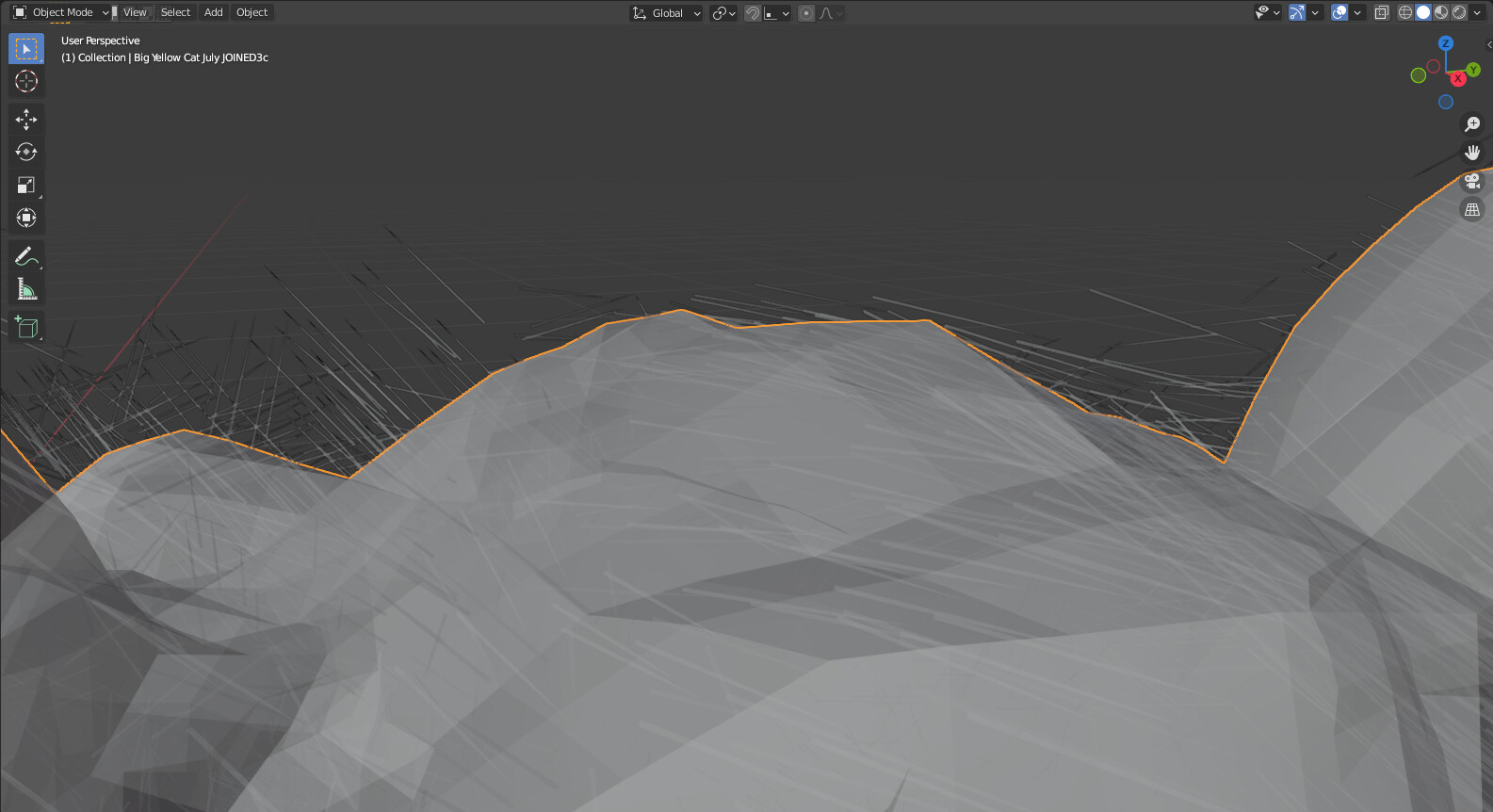
Task: Open the pivot point dropdown
Action: 723,13
